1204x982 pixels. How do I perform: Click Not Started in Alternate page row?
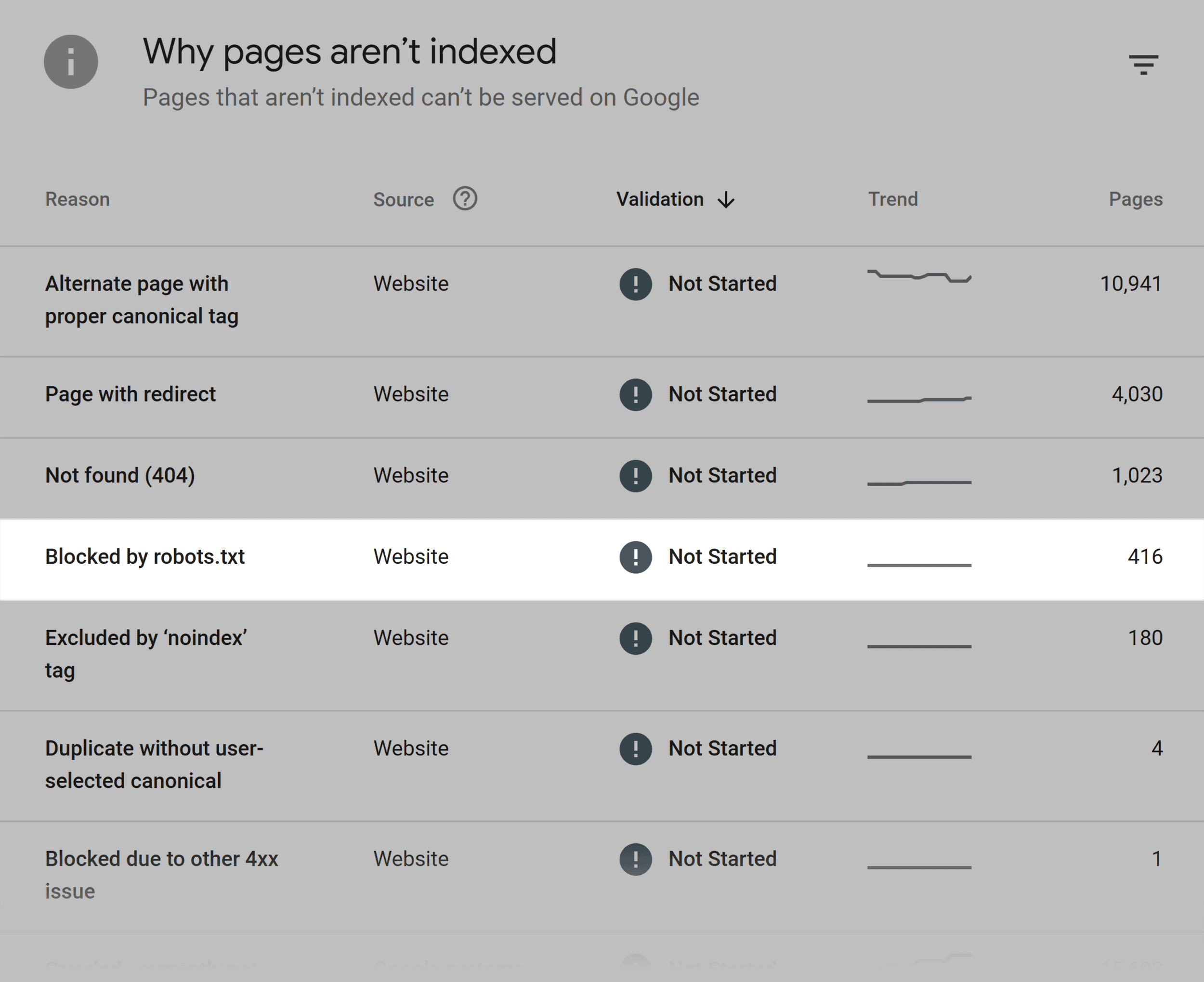pyautogui.click(x=722, y=284)
